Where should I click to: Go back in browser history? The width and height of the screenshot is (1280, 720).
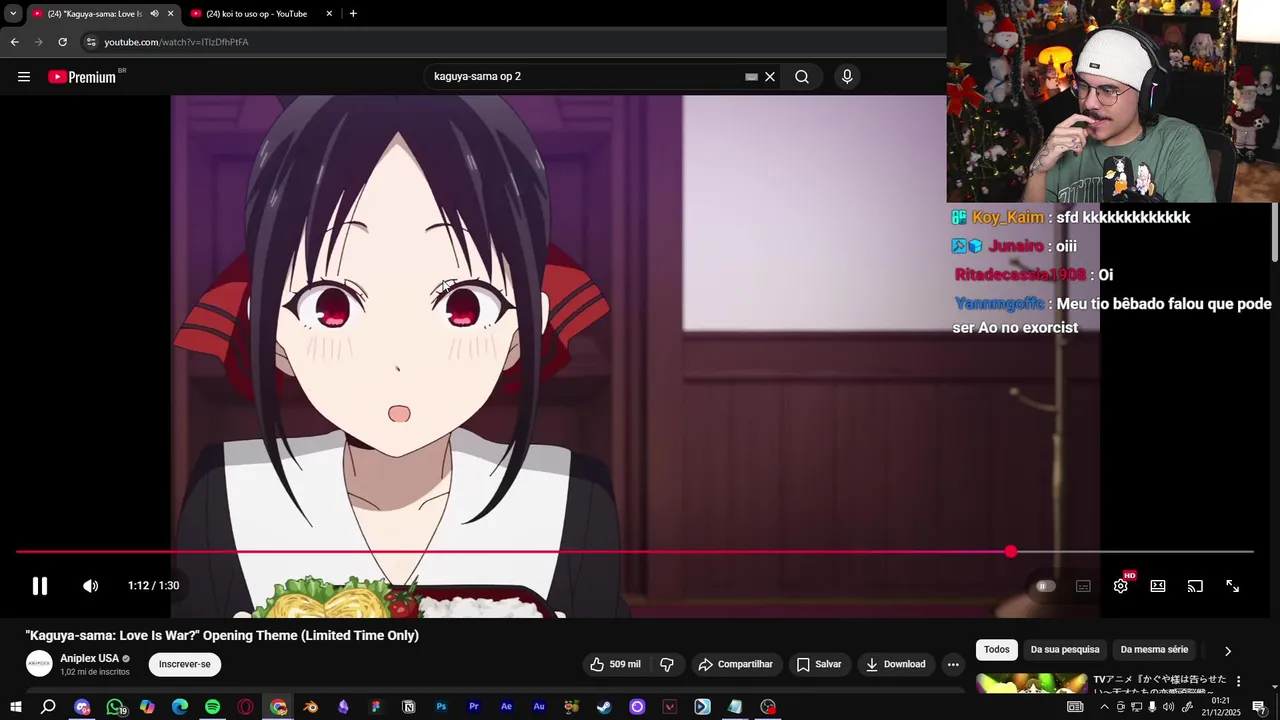coord(14,42)
